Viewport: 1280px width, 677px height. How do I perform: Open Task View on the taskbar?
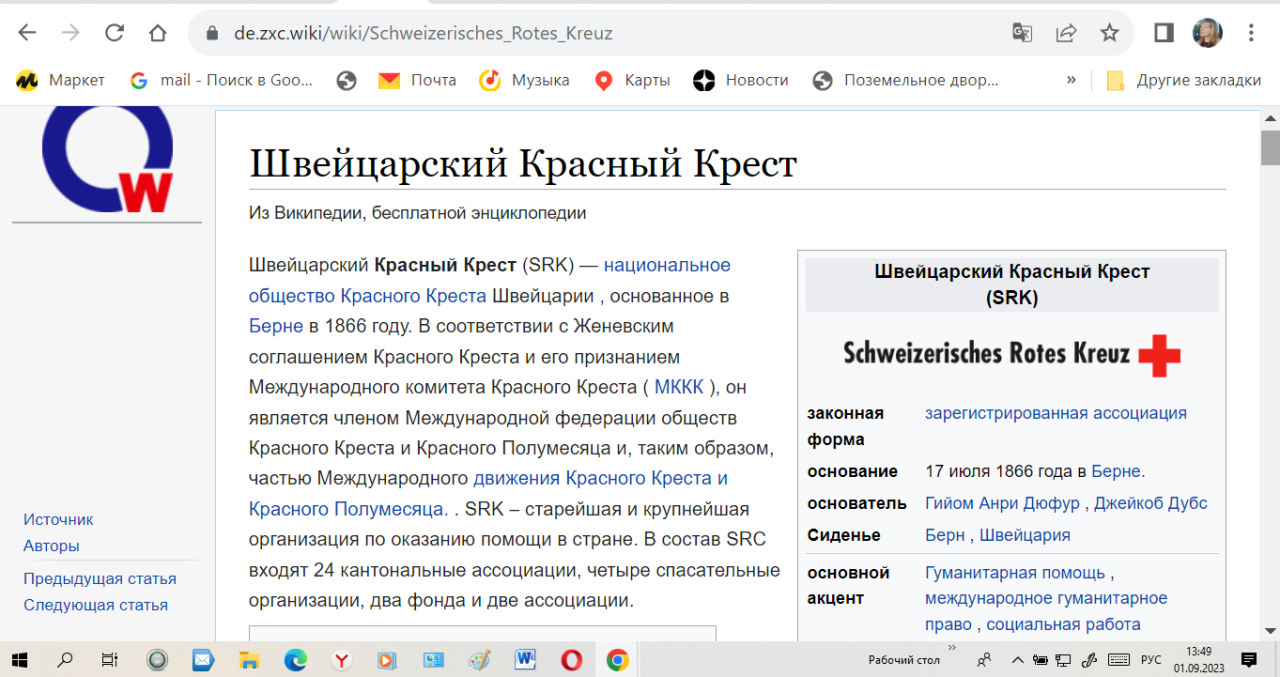click(110, 660)
